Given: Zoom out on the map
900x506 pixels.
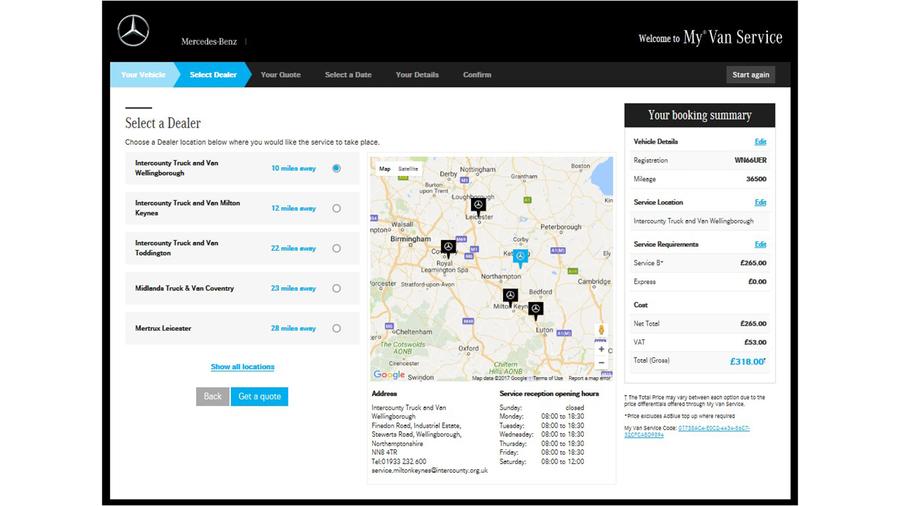Looking at the screenshot, I should 601,363.
